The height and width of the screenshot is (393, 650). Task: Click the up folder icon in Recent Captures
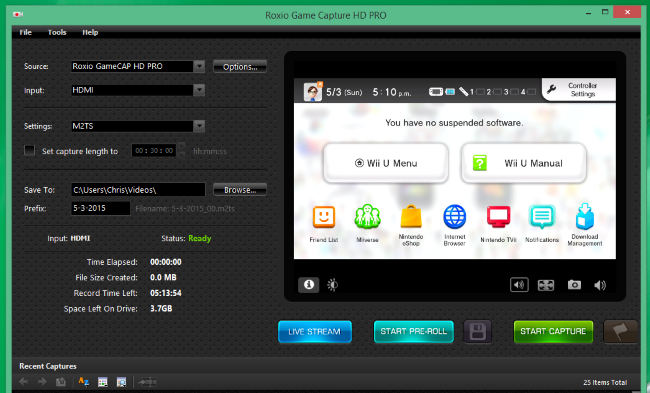point(61,382)
